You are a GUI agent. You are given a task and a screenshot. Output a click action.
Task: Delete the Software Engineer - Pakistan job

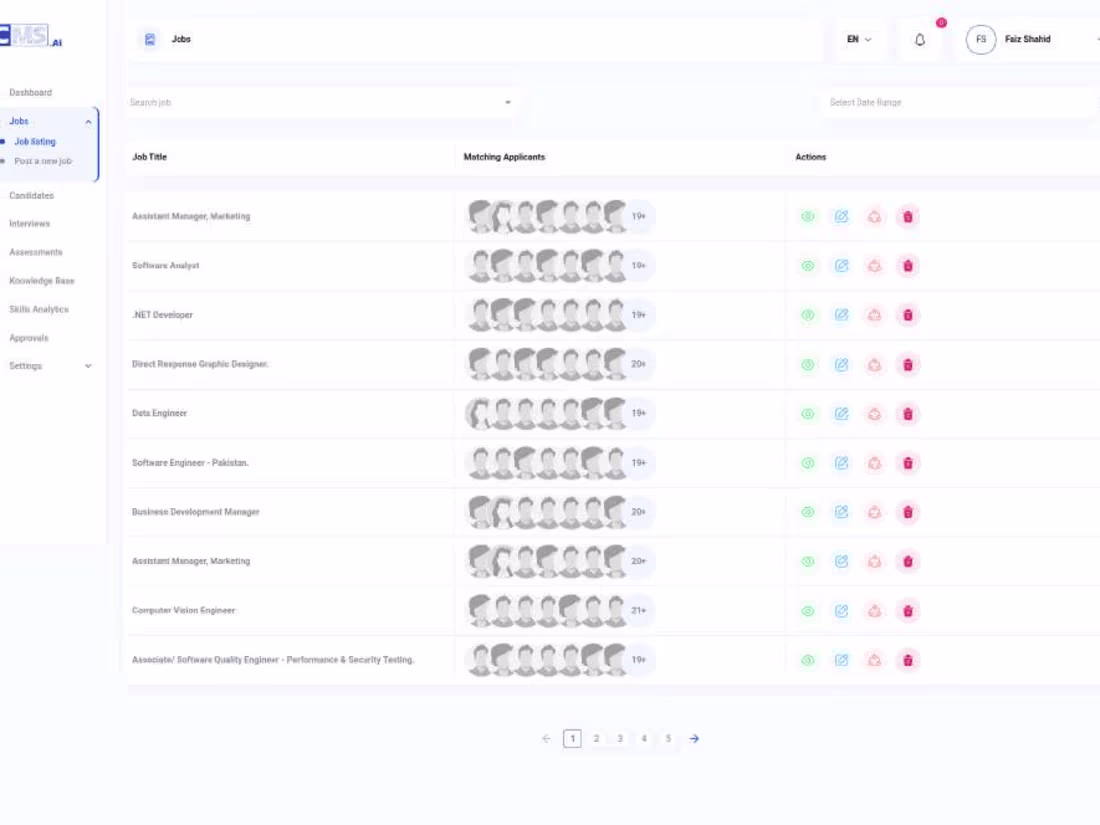pos(908,463)
